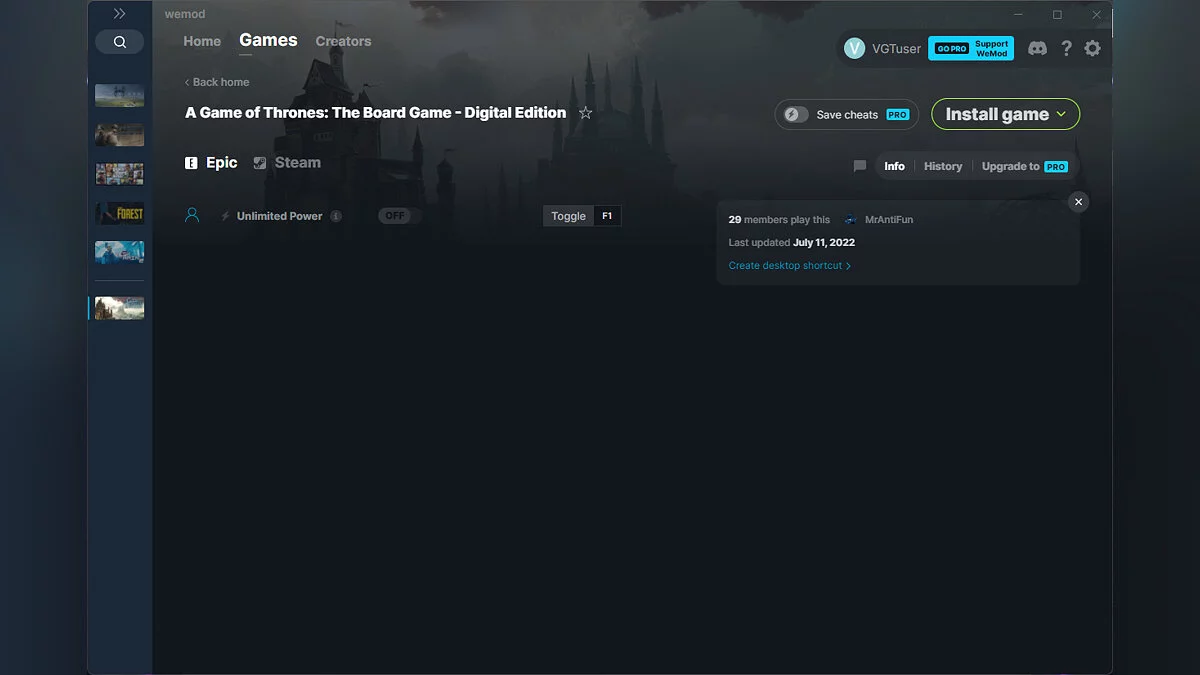Screen dimensions: 1200x675
Task: Open the second game thumbnail in sidebar
Action: (119, 135)
